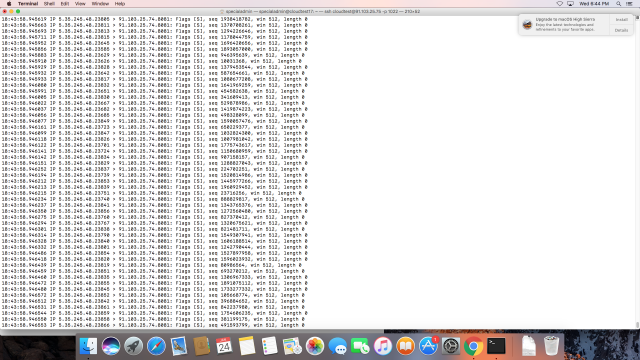Open App Store with update badge
Image resolution: width=640 pixels, height=360 pixels.
(428, 346)
